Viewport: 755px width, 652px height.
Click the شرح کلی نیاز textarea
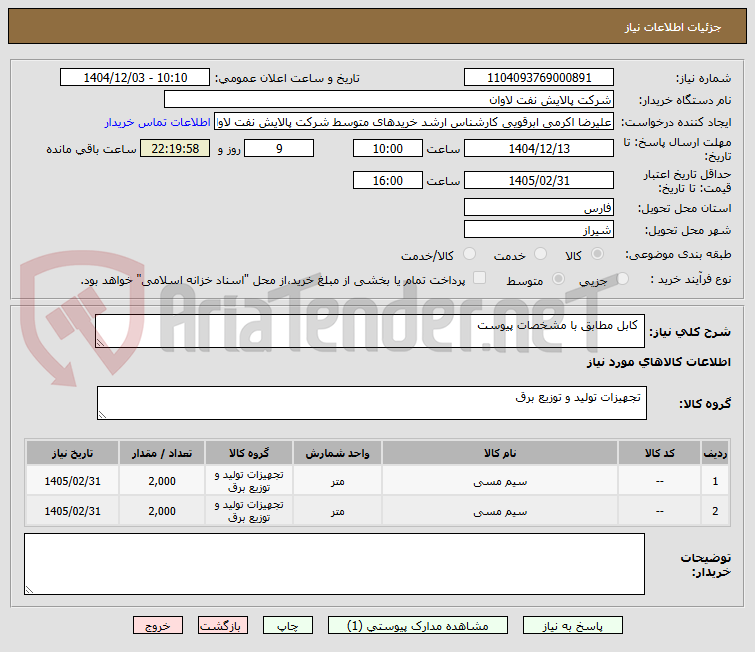coord(370,331)
